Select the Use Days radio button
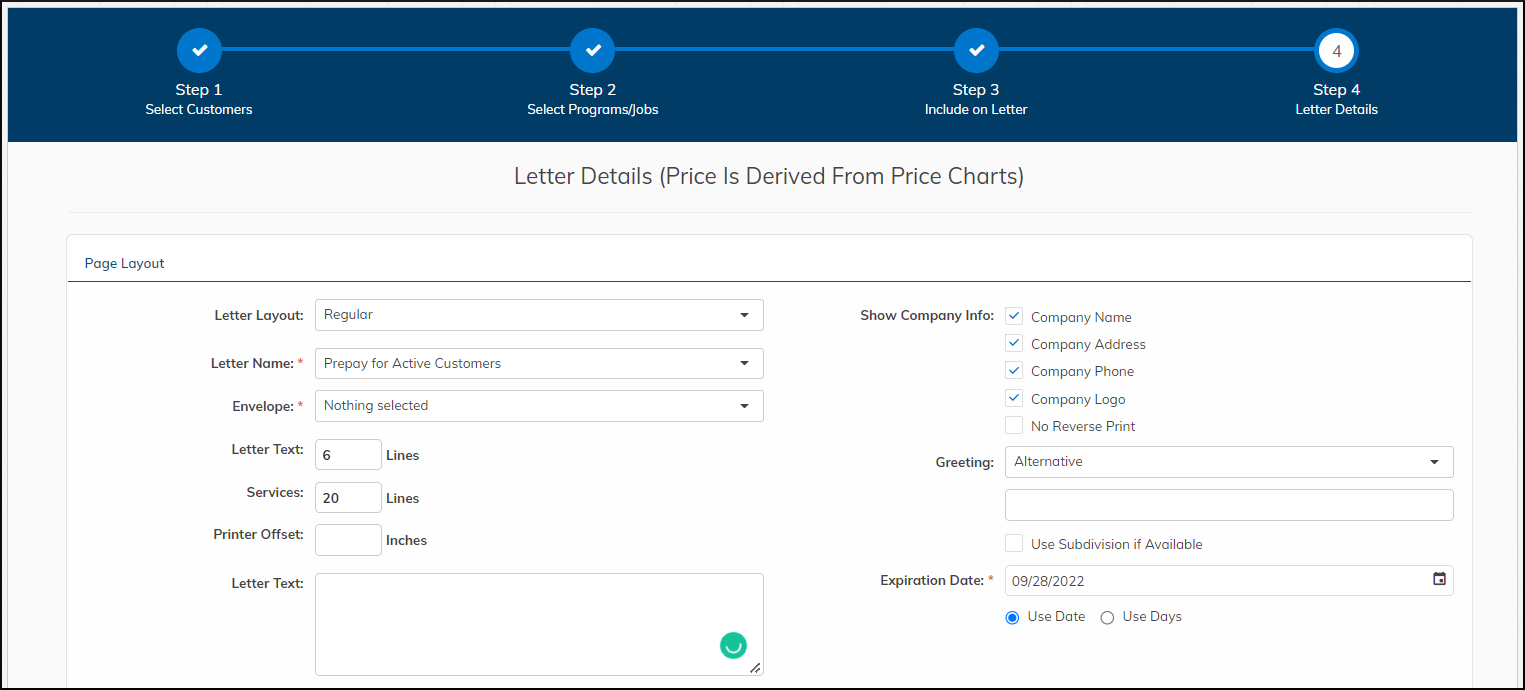The image size is (1525, 690). click(1107, 617)
